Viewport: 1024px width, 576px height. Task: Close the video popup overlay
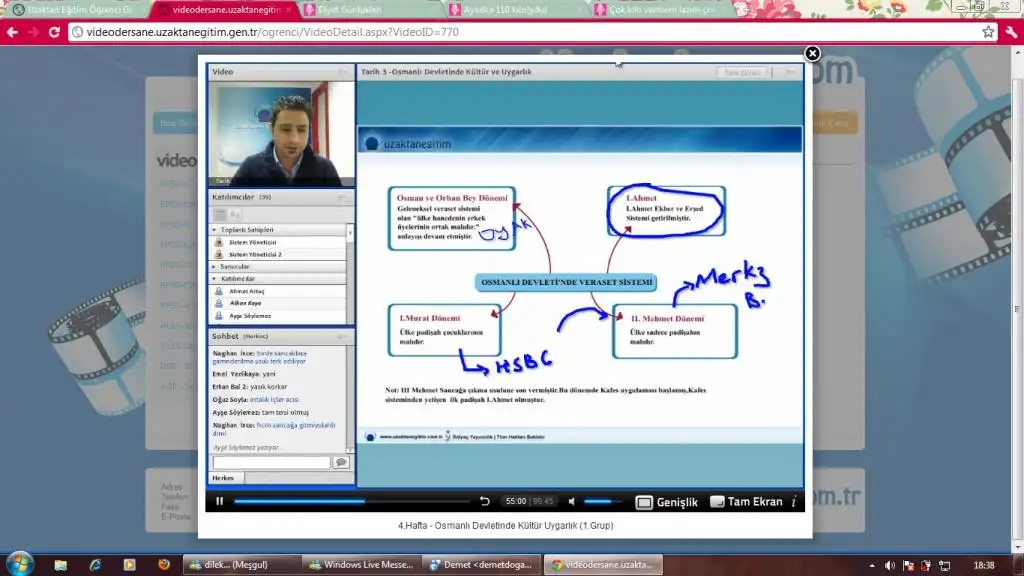[812, 53]
